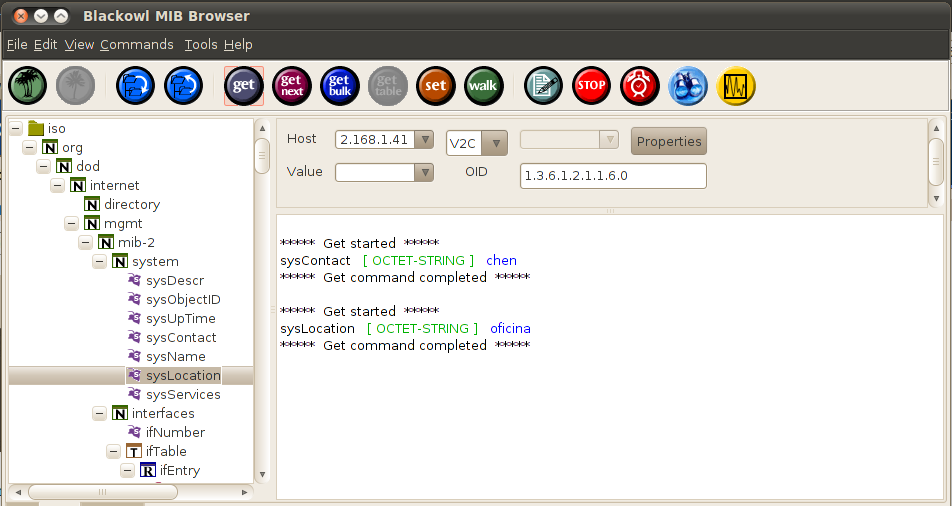Click the MIB tree vertical scrollbar handle
This screenshot has height=506, width=952.
point(262,156)
